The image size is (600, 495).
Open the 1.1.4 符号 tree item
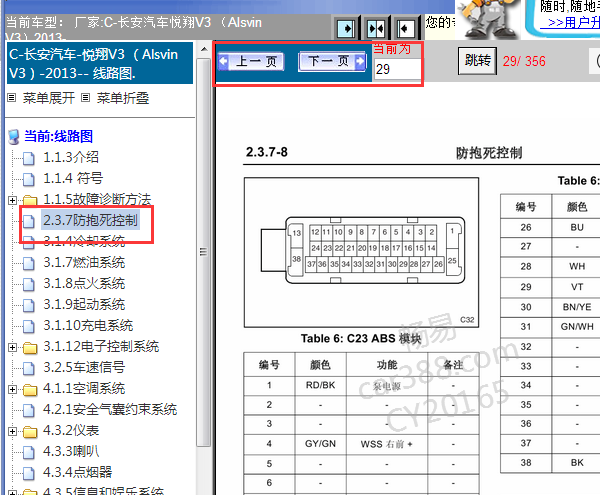click(x=73, y=178)
